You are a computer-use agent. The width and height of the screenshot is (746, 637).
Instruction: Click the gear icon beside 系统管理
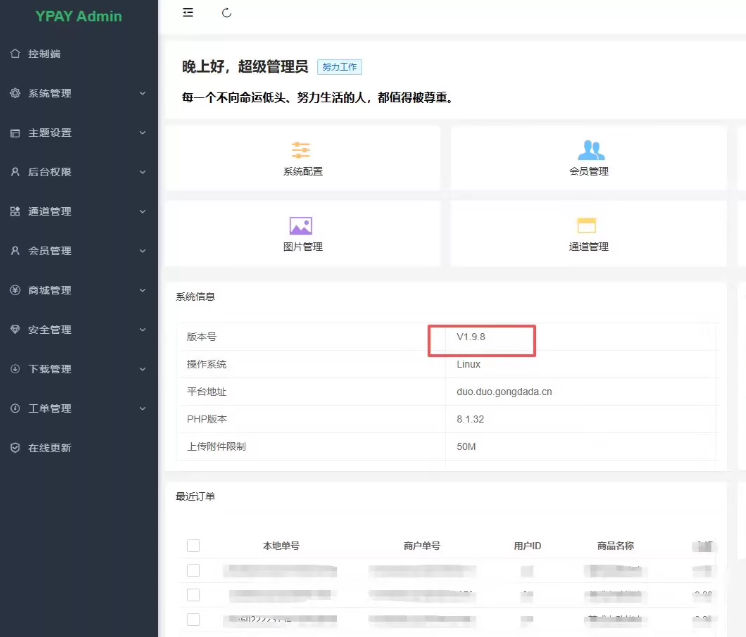[15, 93]
